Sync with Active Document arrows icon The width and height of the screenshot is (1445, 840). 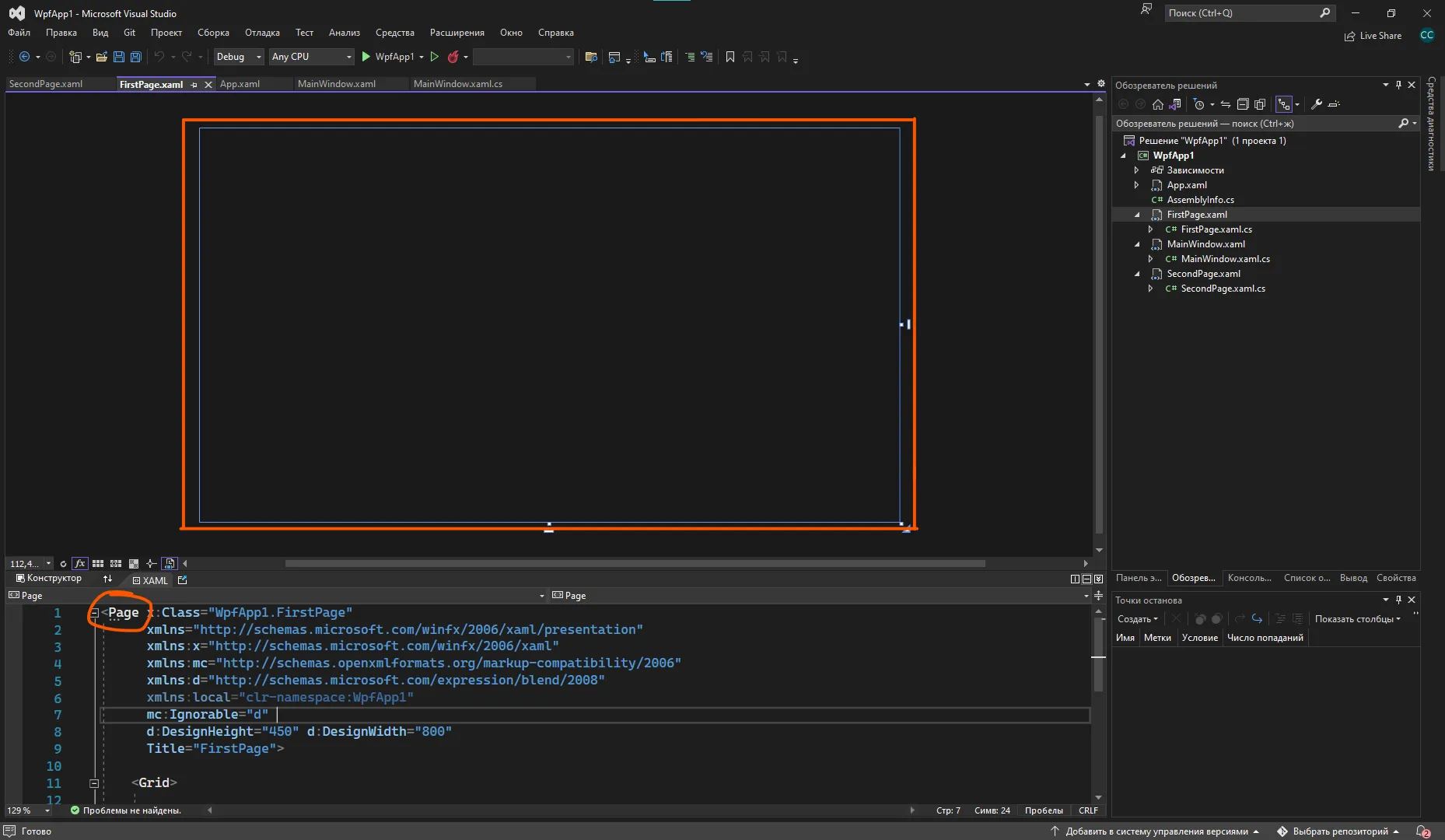(x=1226, y=104)
